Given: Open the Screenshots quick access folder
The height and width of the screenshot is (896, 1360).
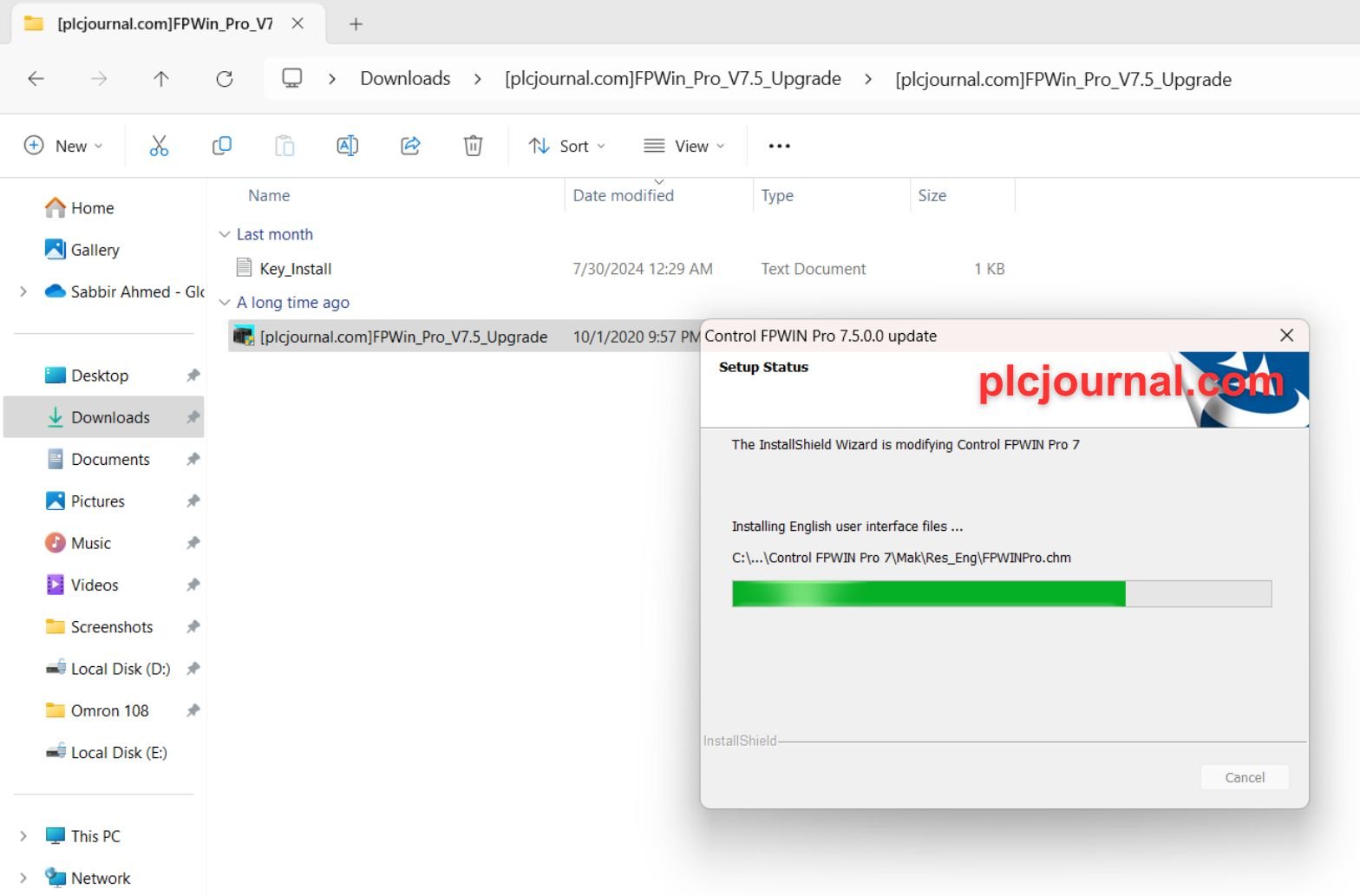Looking at the screenshot, I should pos(99,626).
